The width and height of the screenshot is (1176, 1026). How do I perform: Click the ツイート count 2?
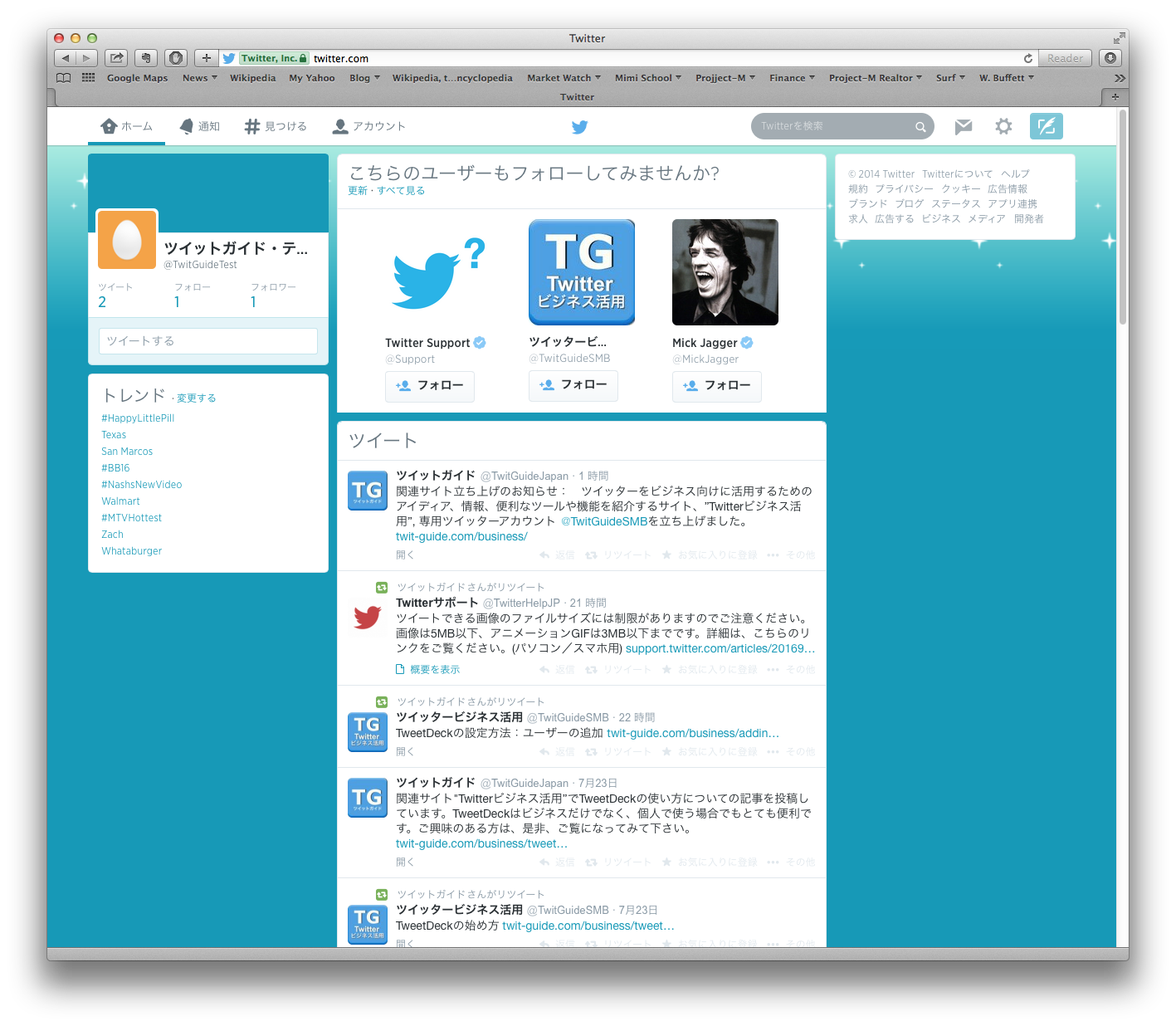pyautogui.click(x=102, y=302)
